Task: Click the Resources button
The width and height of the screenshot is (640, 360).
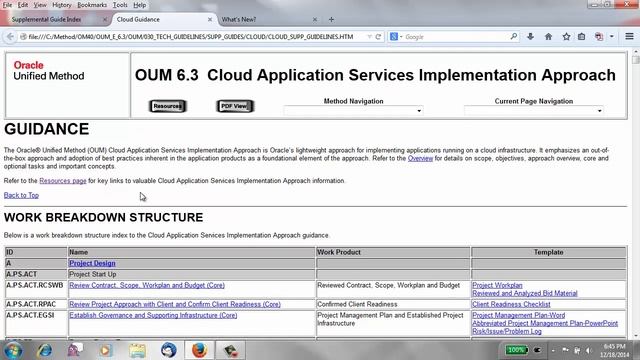Action: click(x=167, y=106)
